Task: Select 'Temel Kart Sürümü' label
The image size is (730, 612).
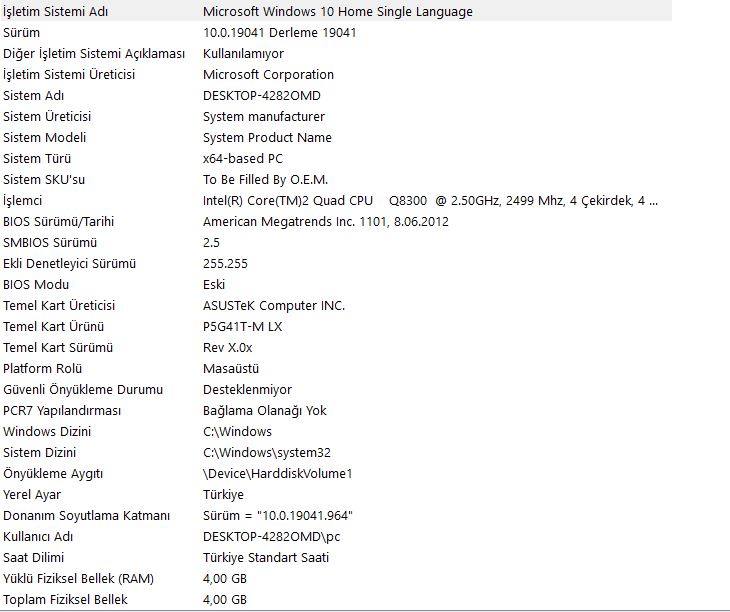Action: pos(58,347)
